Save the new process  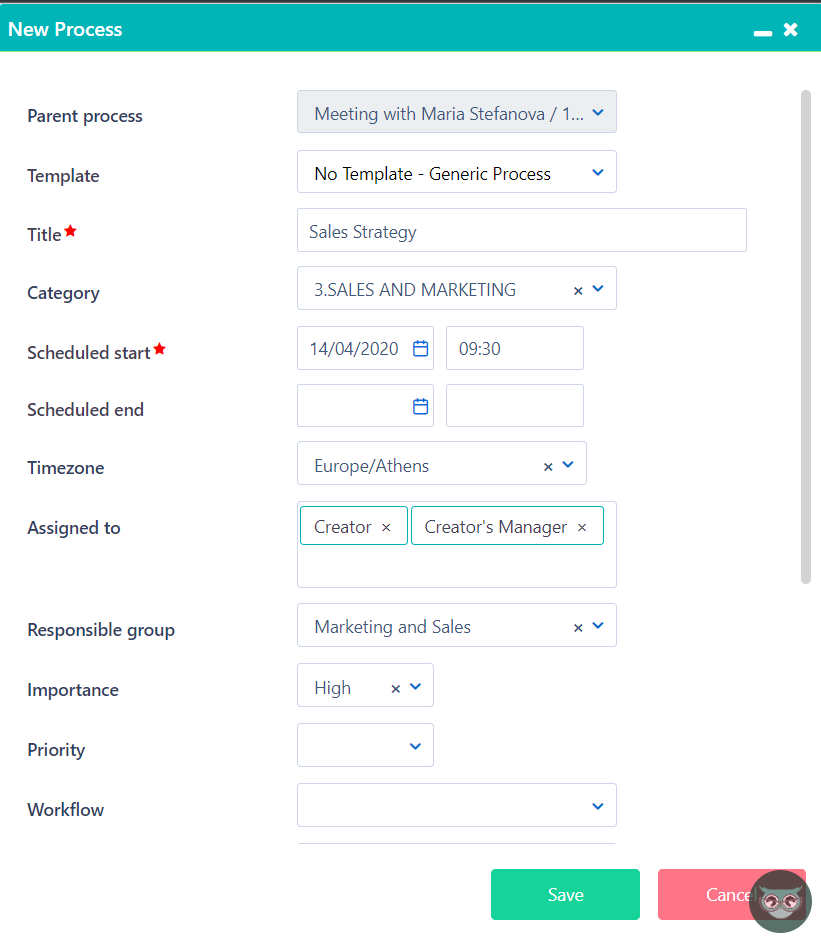(565, 894)
